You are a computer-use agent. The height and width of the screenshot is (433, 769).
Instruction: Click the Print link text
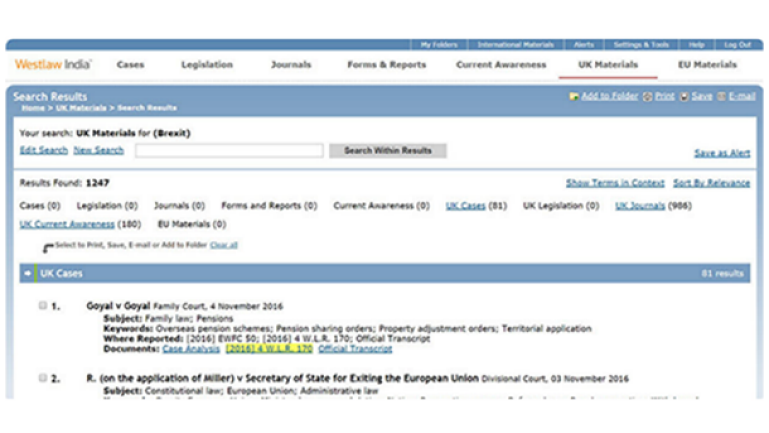pyautogui.click(x=665, y=97)
